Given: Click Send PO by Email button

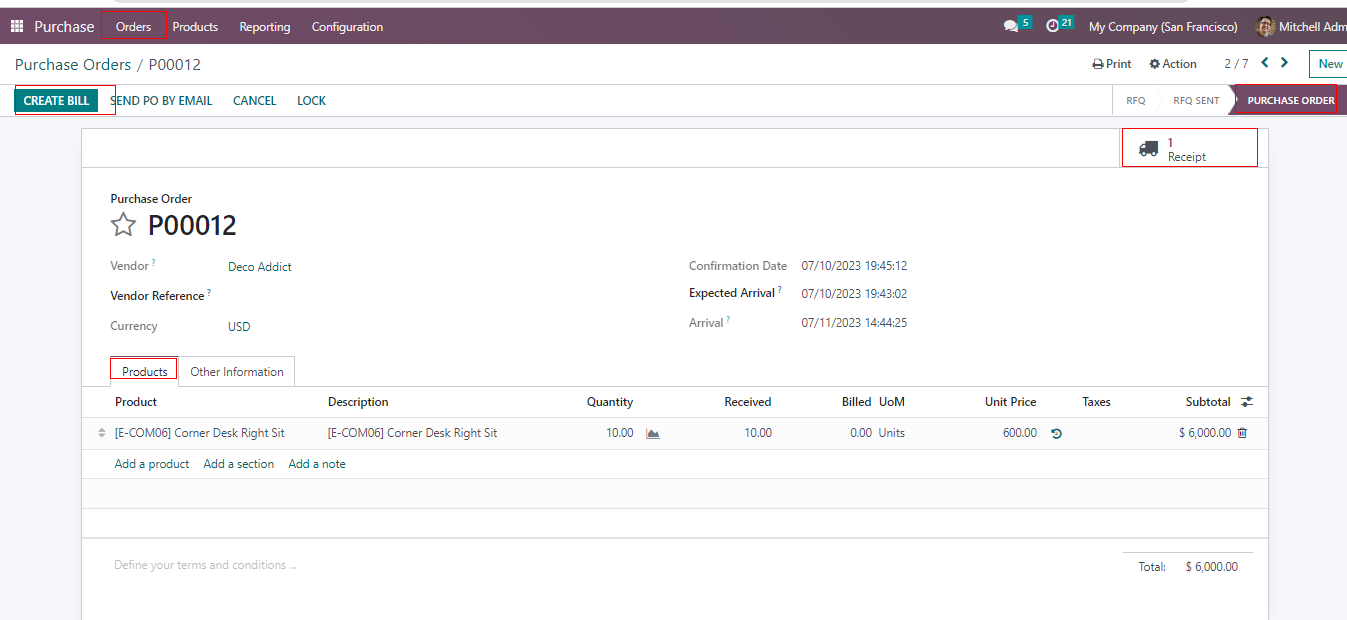Looking at the screenshot, I should click(161, 101).
